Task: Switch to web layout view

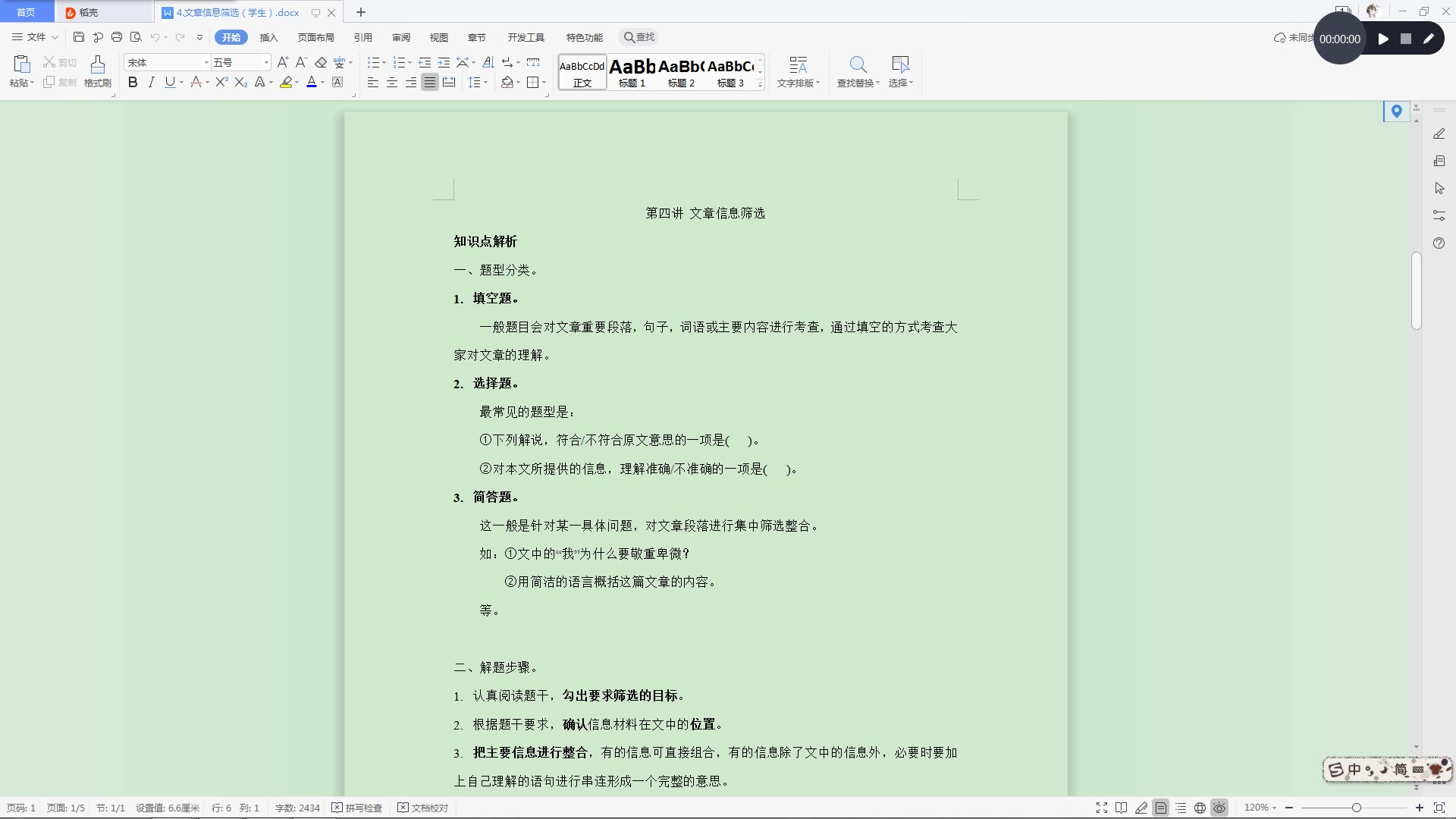Action: tap(1200, 808)
